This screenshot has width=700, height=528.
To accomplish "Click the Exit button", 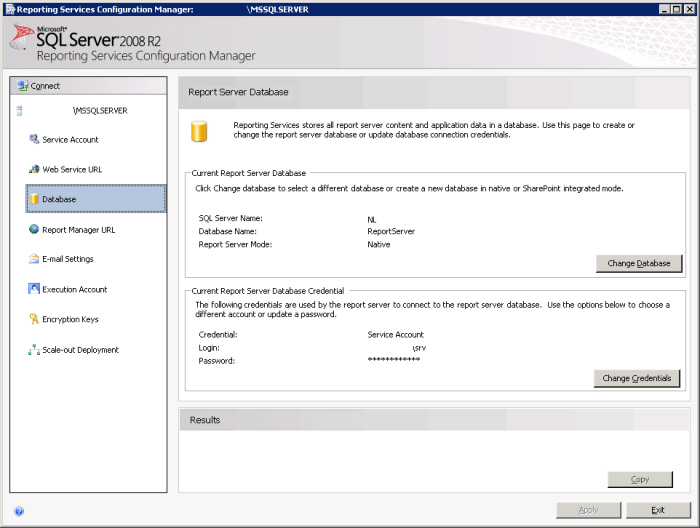I will pos(657,510).
